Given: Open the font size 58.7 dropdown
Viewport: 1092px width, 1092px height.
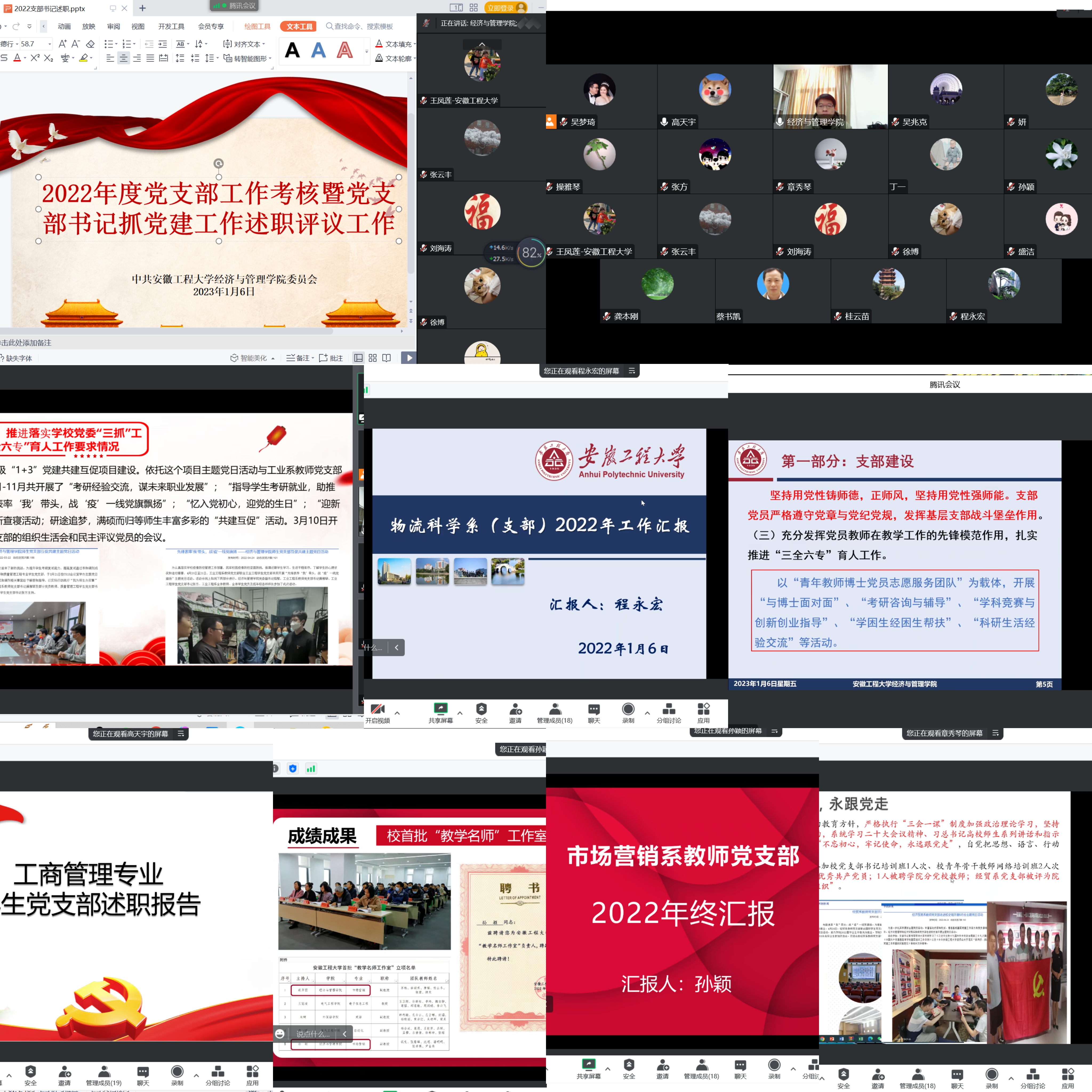Looking at the screenshot, I should pyautogui.click(x=50, y=43).
